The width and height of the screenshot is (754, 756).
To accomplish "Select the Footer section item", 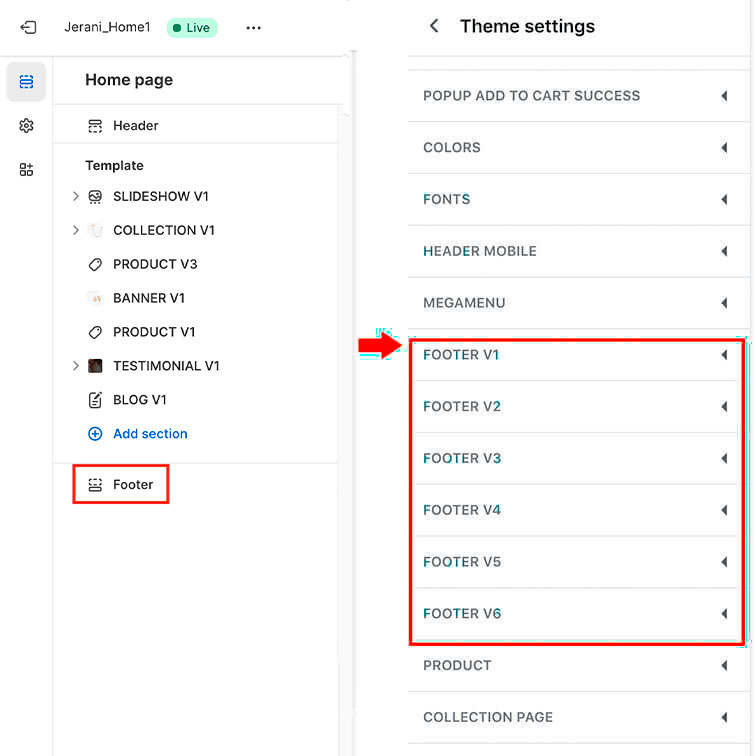I will [x=121, y=485].
